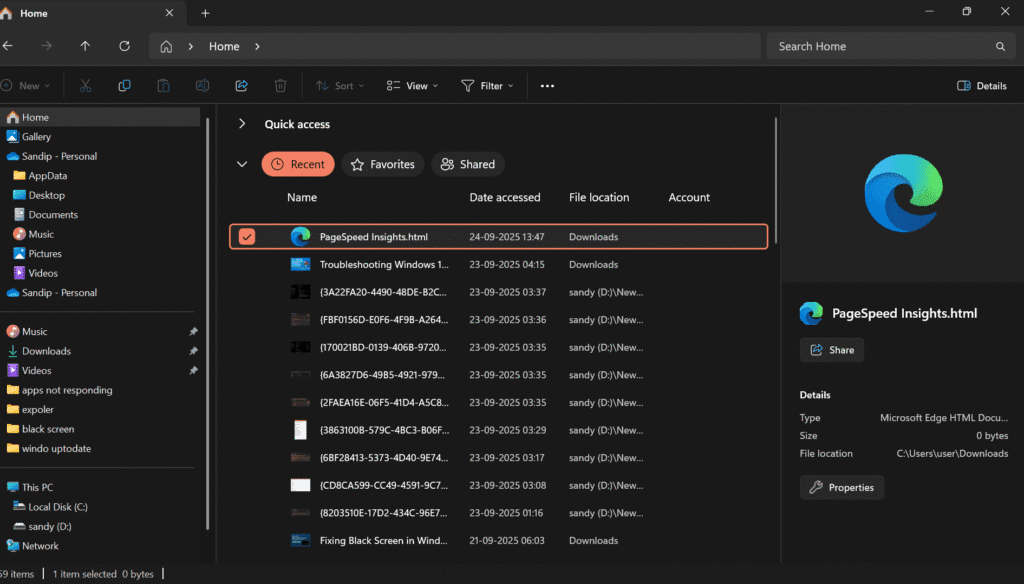Click the Delete icon in the toolbar
The width and height of the screenshot is (1024, 584).
pos(280,85)
